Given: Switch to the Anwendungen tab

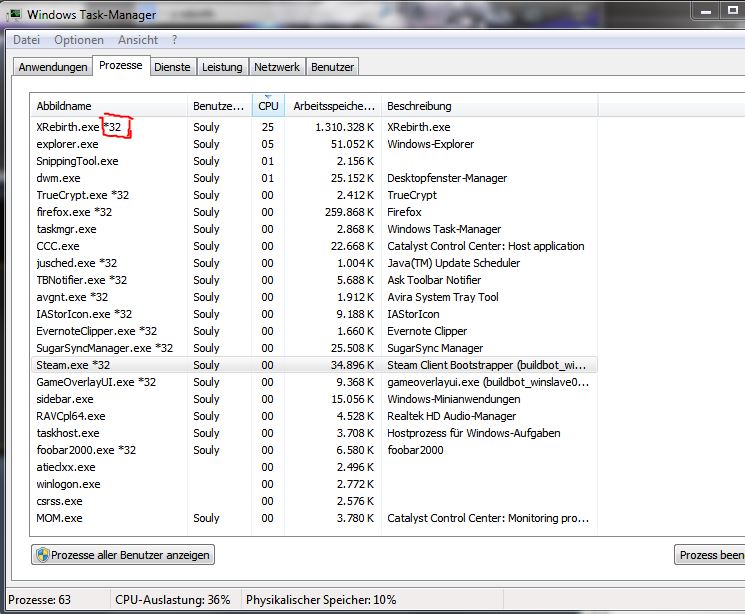Looking at the screenshot, I should [x=53, y=67].
